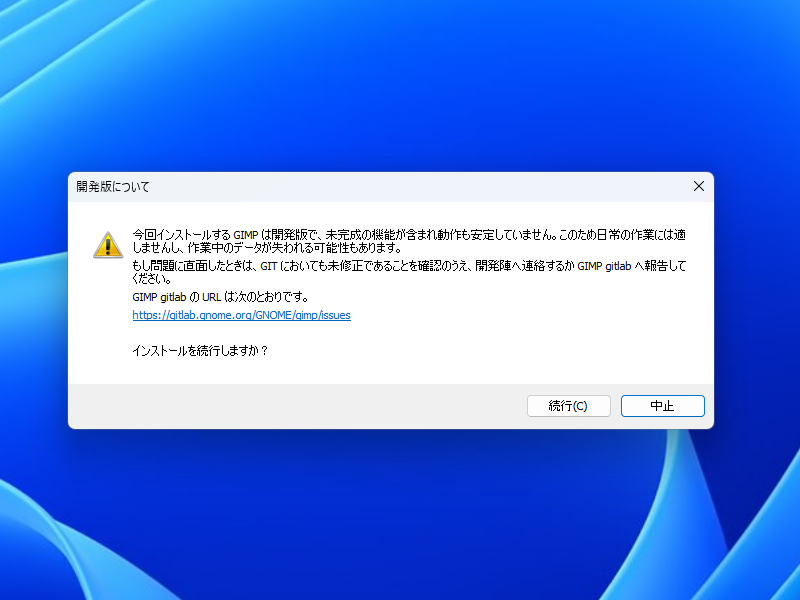Click 続行(C) to continue installation

coord(568,405)
